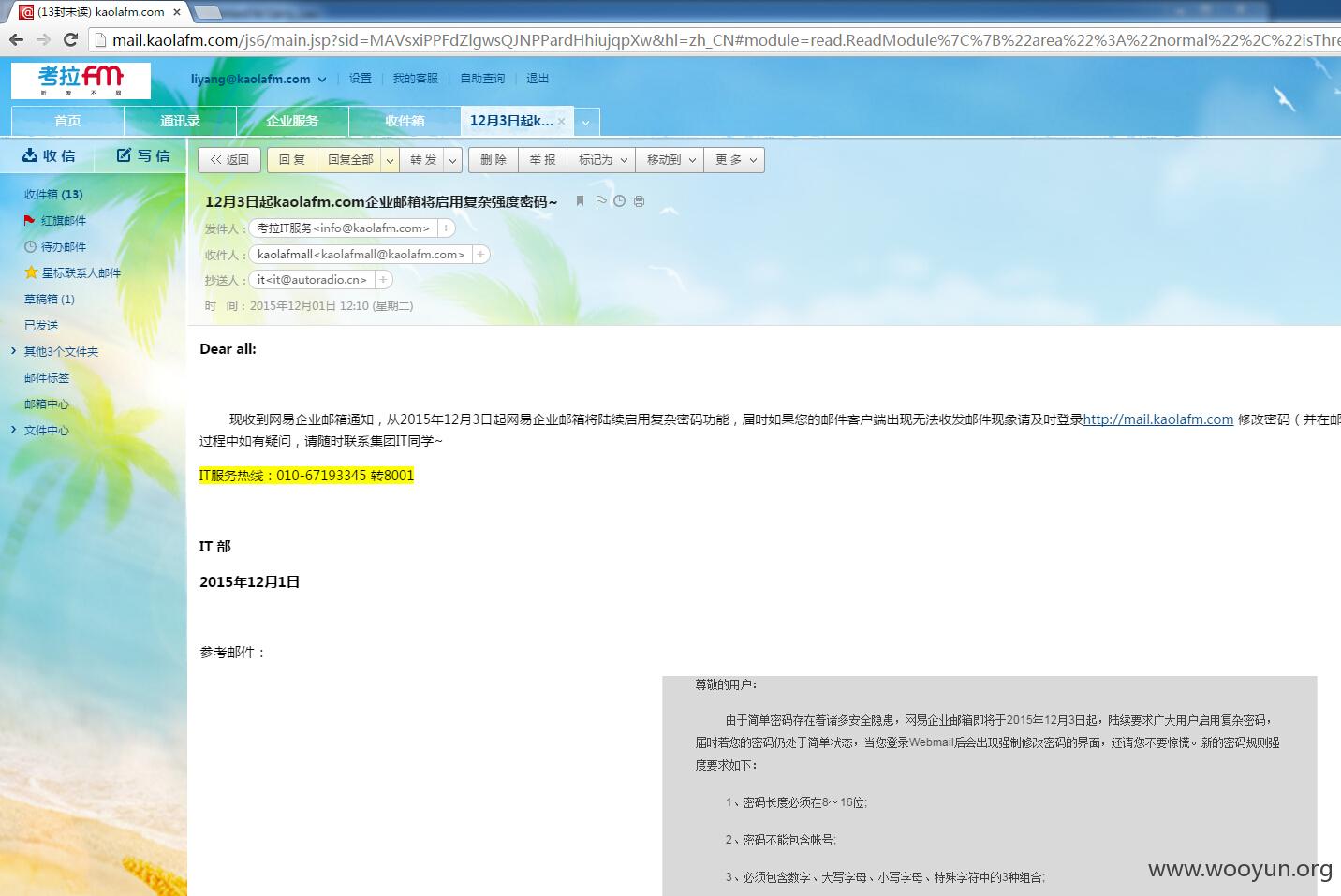Click the greyed reference email image

(x=989, y=786)
